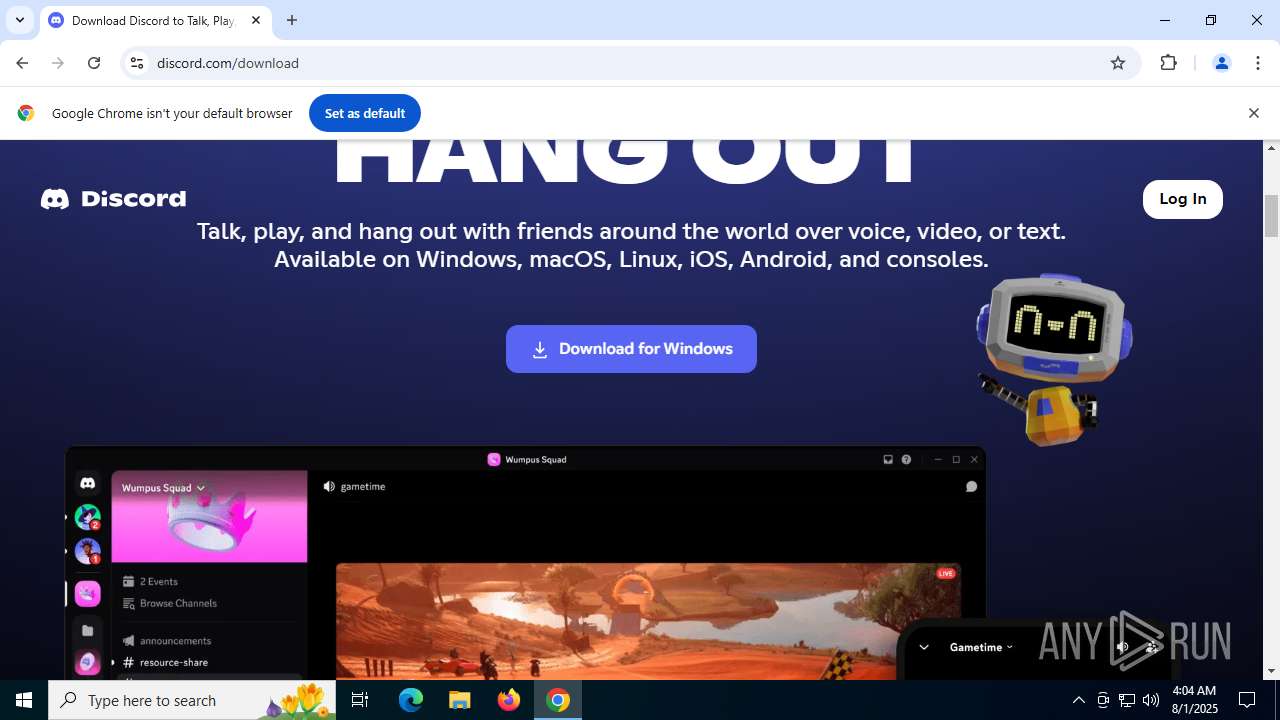Viewport: 1280px width, 720px height.
Task: Click the Clyde robot mascot image
Action: (x=1054, y=358)
